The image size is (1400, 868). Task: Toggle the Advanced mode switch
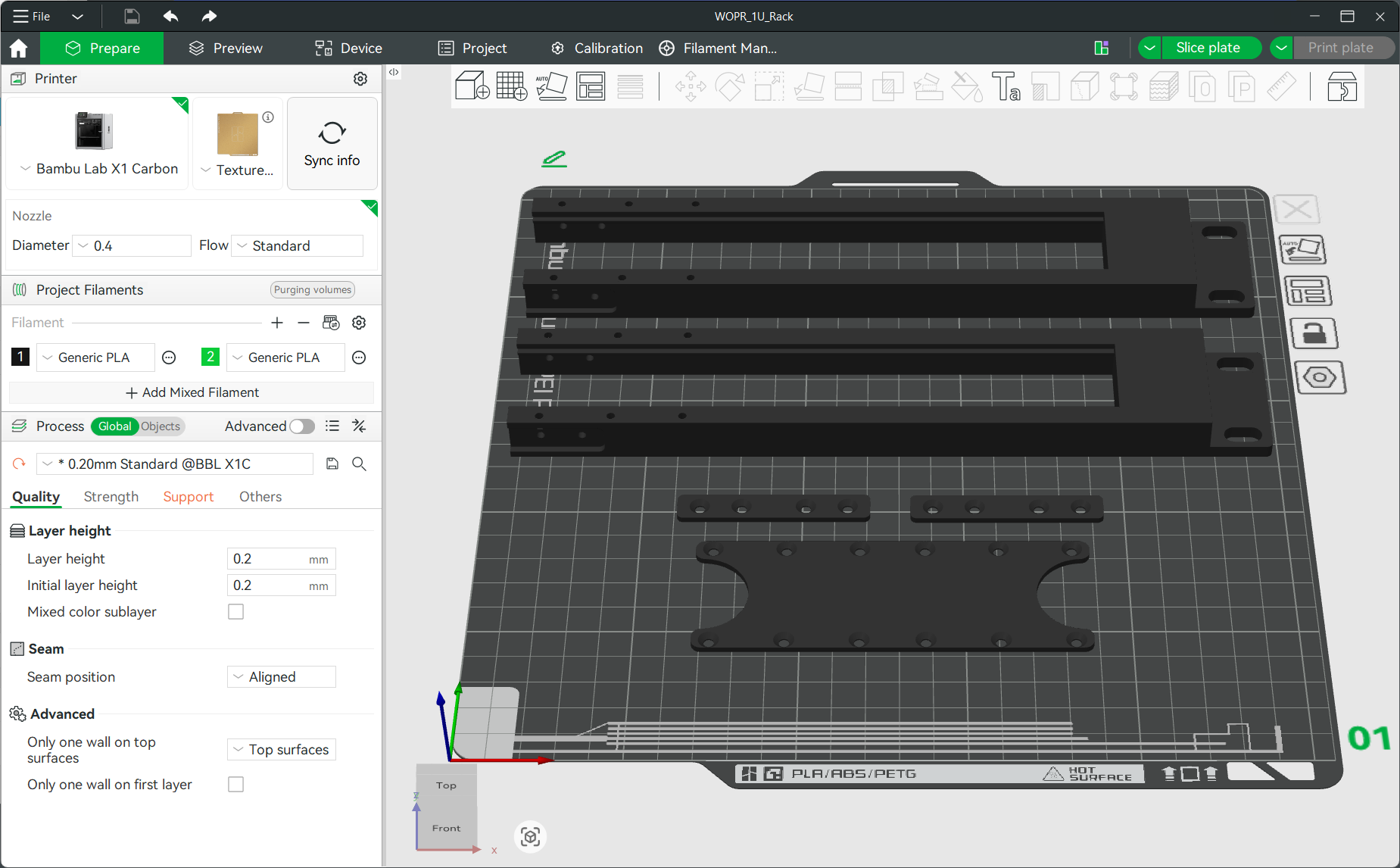pyautogui.click(x=302, y=426)
